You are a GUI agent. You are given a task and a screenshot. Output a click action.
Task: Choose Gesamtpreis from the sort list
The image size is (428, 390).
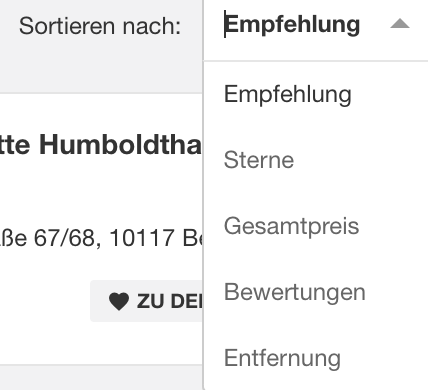291,226
